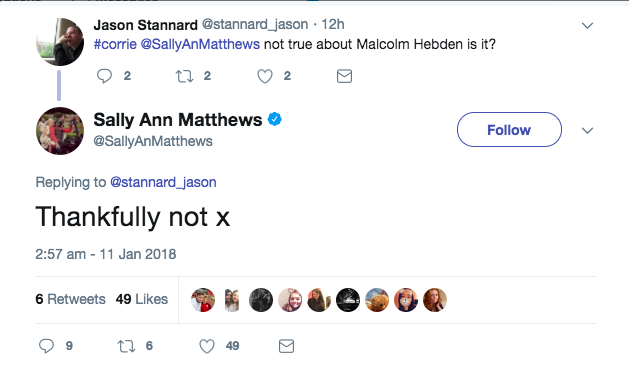The height and width of the screenshot is (384, 629).
Task: Like the 'Thankfully not x' tweet
Action: point(207,346)
